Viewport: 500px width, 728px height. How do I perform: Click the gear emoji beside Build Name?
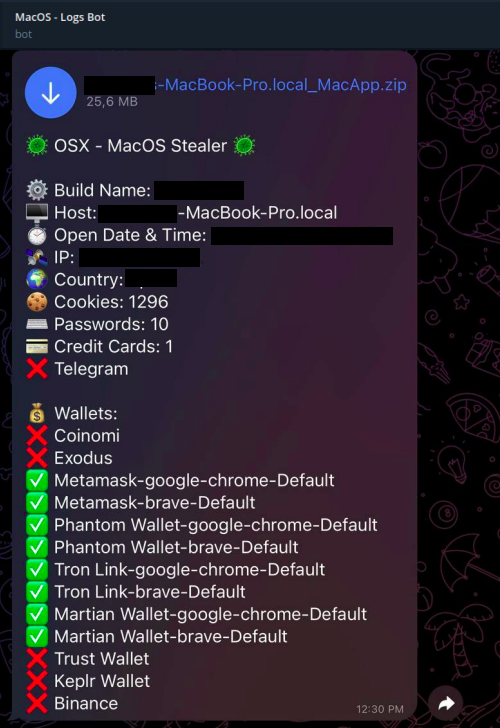click(37, 190)
